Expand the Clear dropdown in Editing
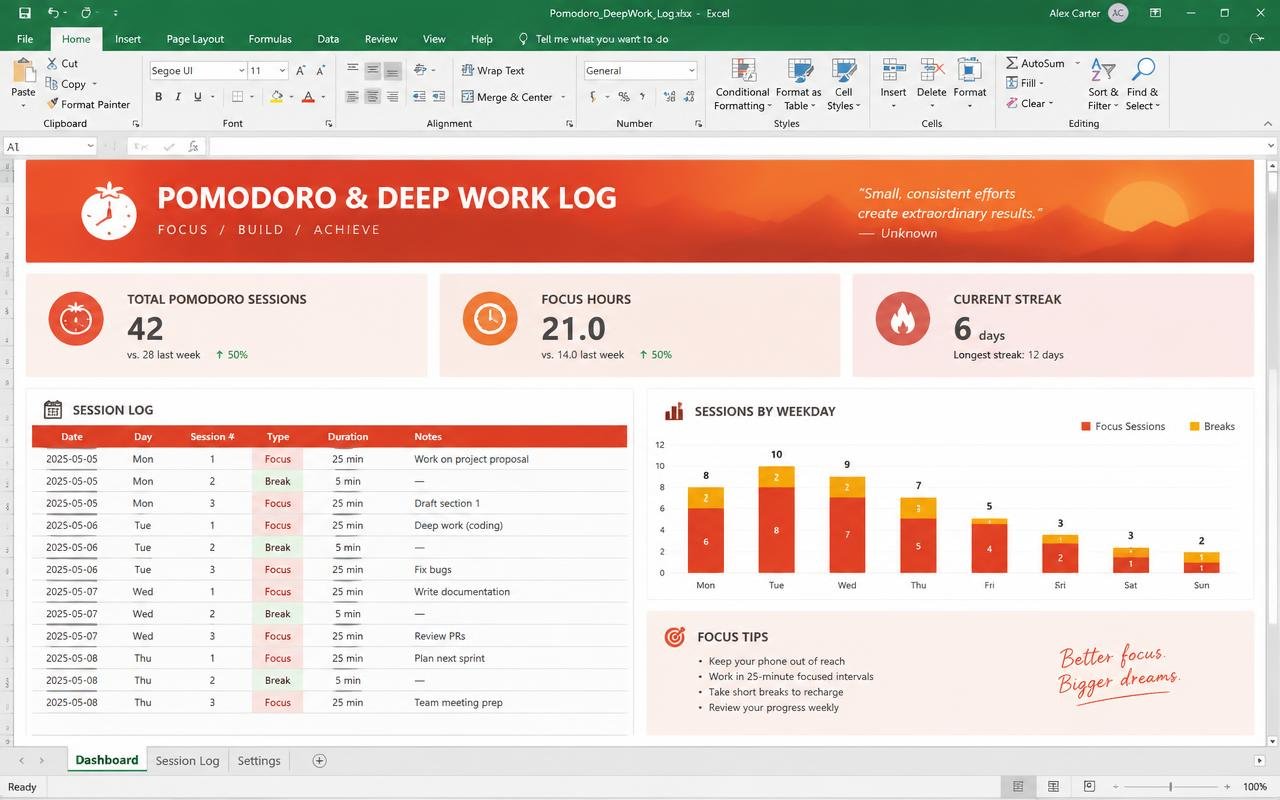 pos(1051,103)
